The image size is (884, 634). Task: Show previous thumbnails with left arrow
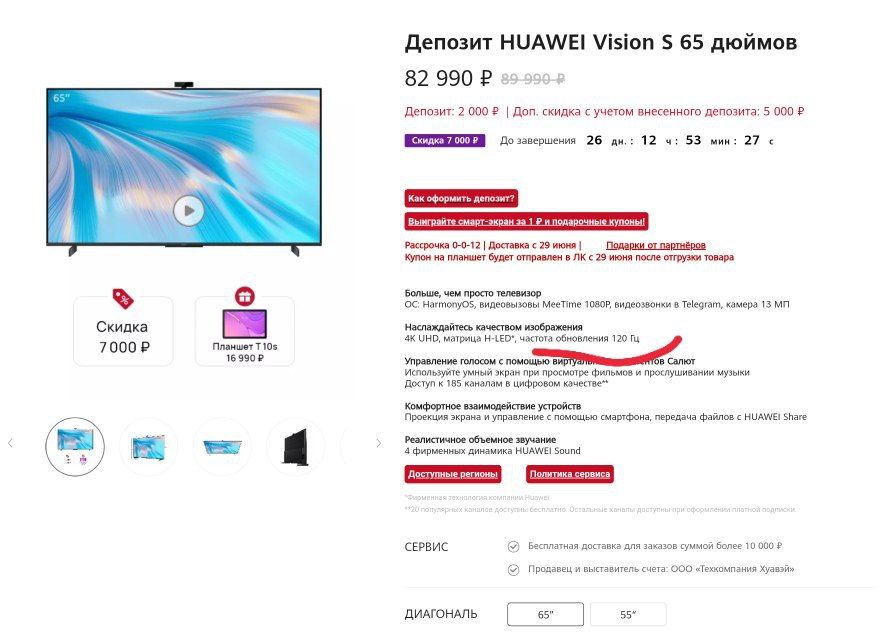point(10,444)
